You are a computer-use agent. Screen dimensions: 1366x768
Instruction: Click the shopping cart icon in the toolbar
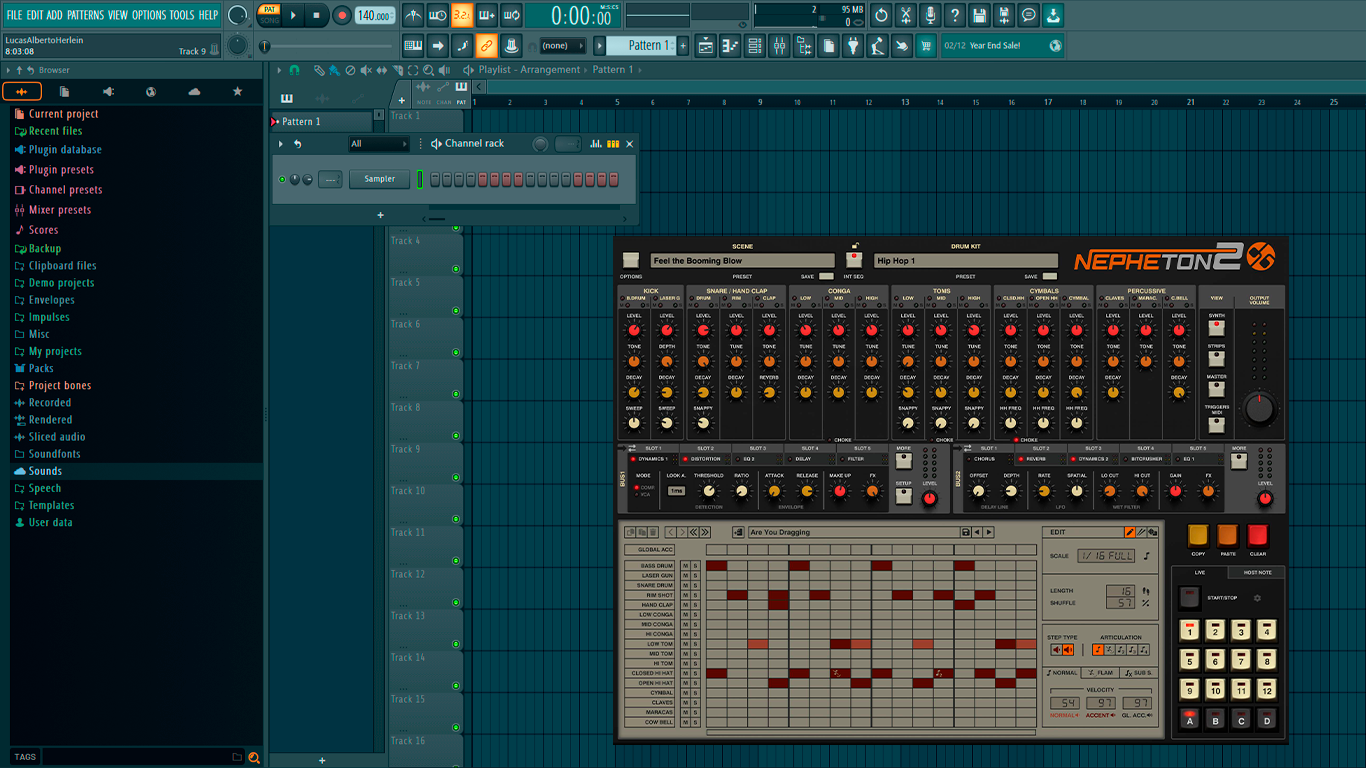(926, 45)
